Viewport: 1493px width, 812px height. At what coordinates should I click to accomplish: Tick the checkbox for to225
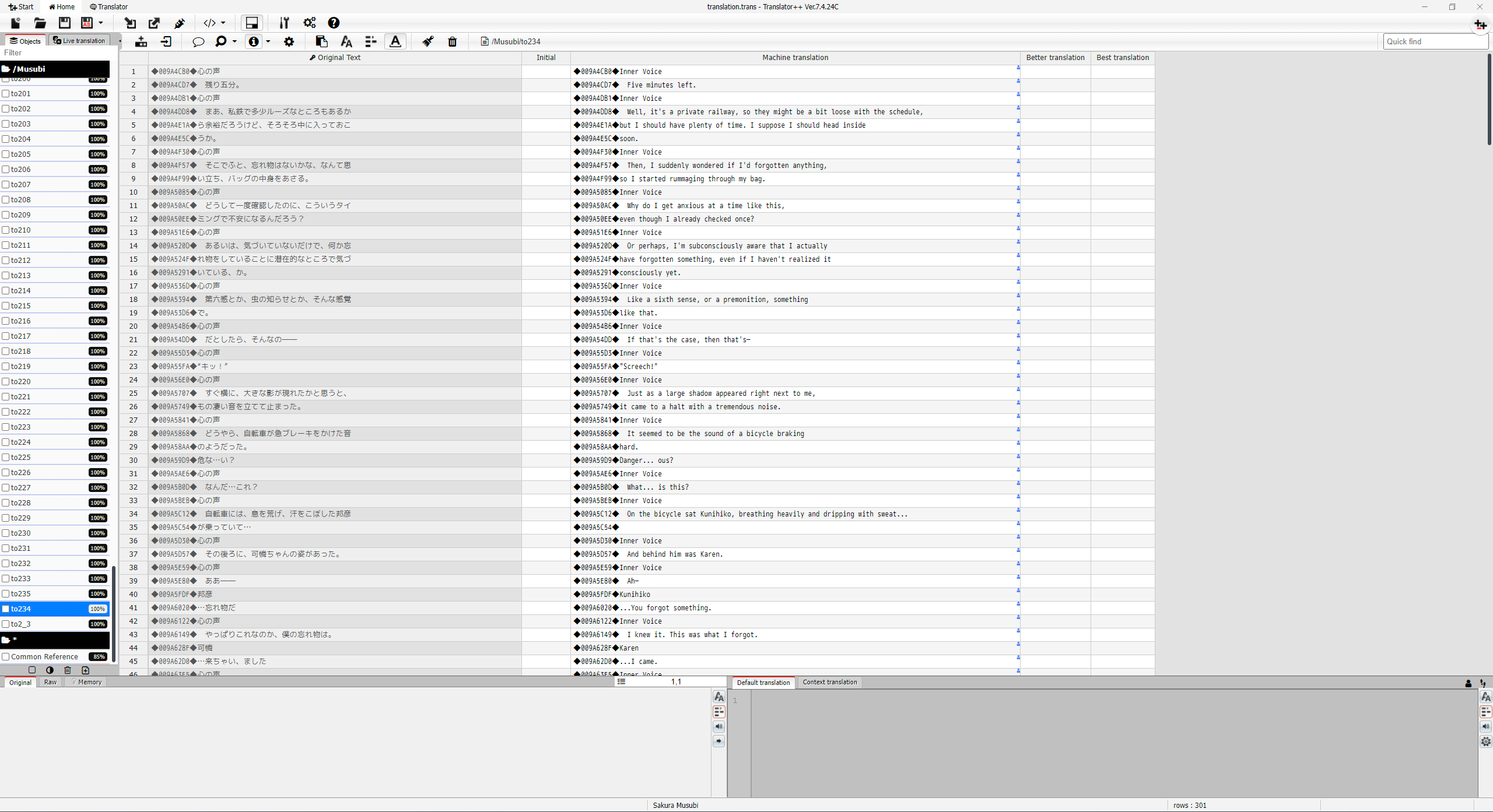pyautogui.click(x=6, y=457)
